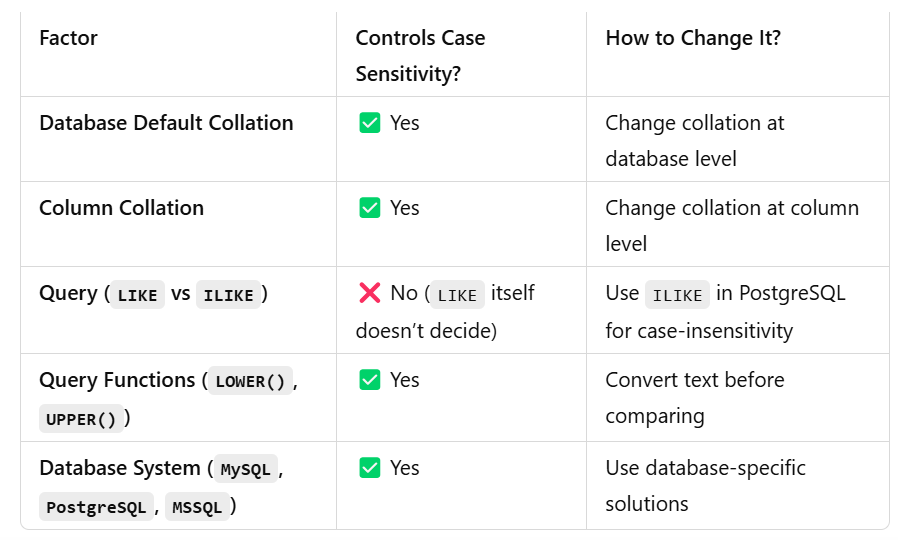Click the ILIKE code tag in How to Change column
The image size is (898, 540).
(x=678, y=295)
